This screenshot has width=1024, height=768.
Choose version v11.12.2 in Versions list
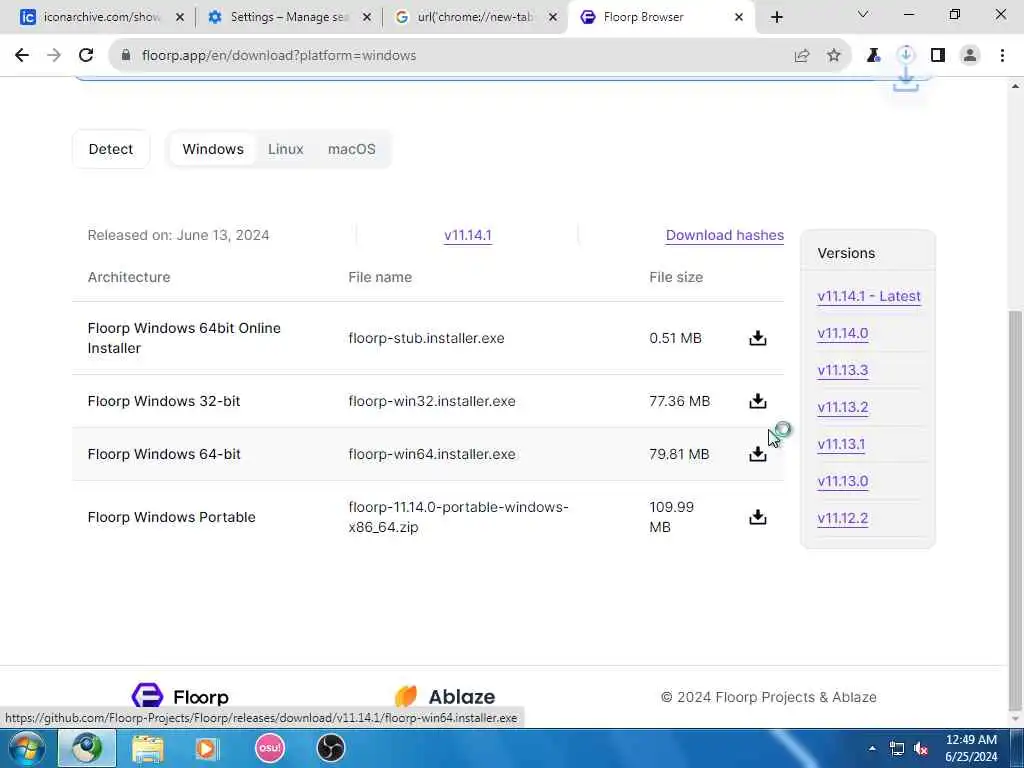click(x=842, y=518)
